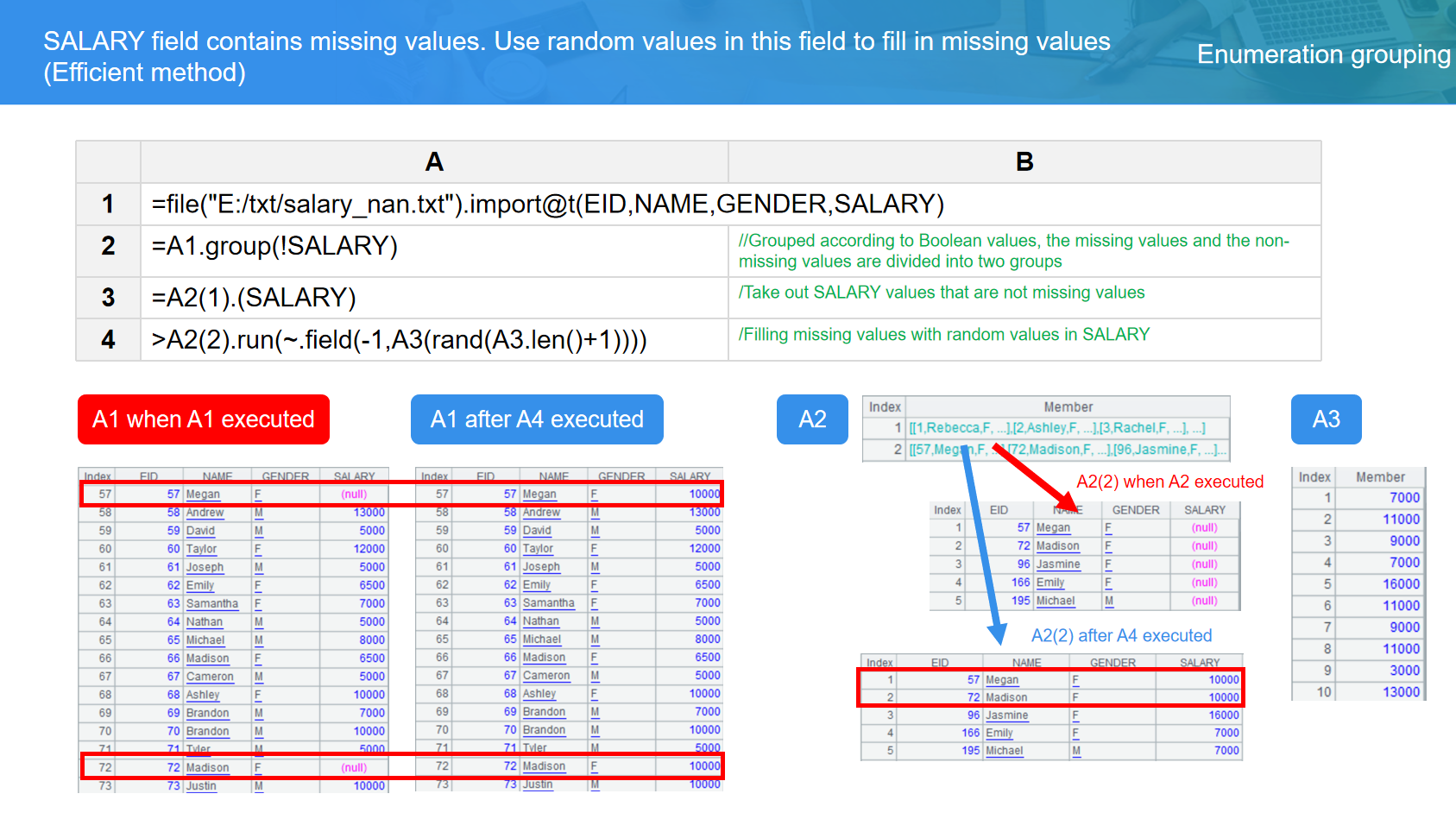Open the second A2 member row starting with 57,Megan

coord(1067,450)
